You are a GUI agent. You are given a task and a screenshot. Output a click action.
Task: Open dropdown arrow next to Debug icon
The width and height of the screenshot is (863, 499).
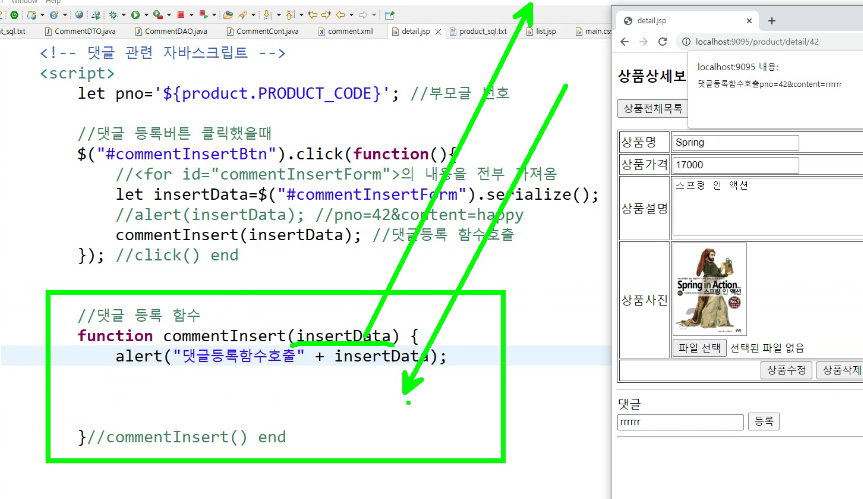pos(123,15)
